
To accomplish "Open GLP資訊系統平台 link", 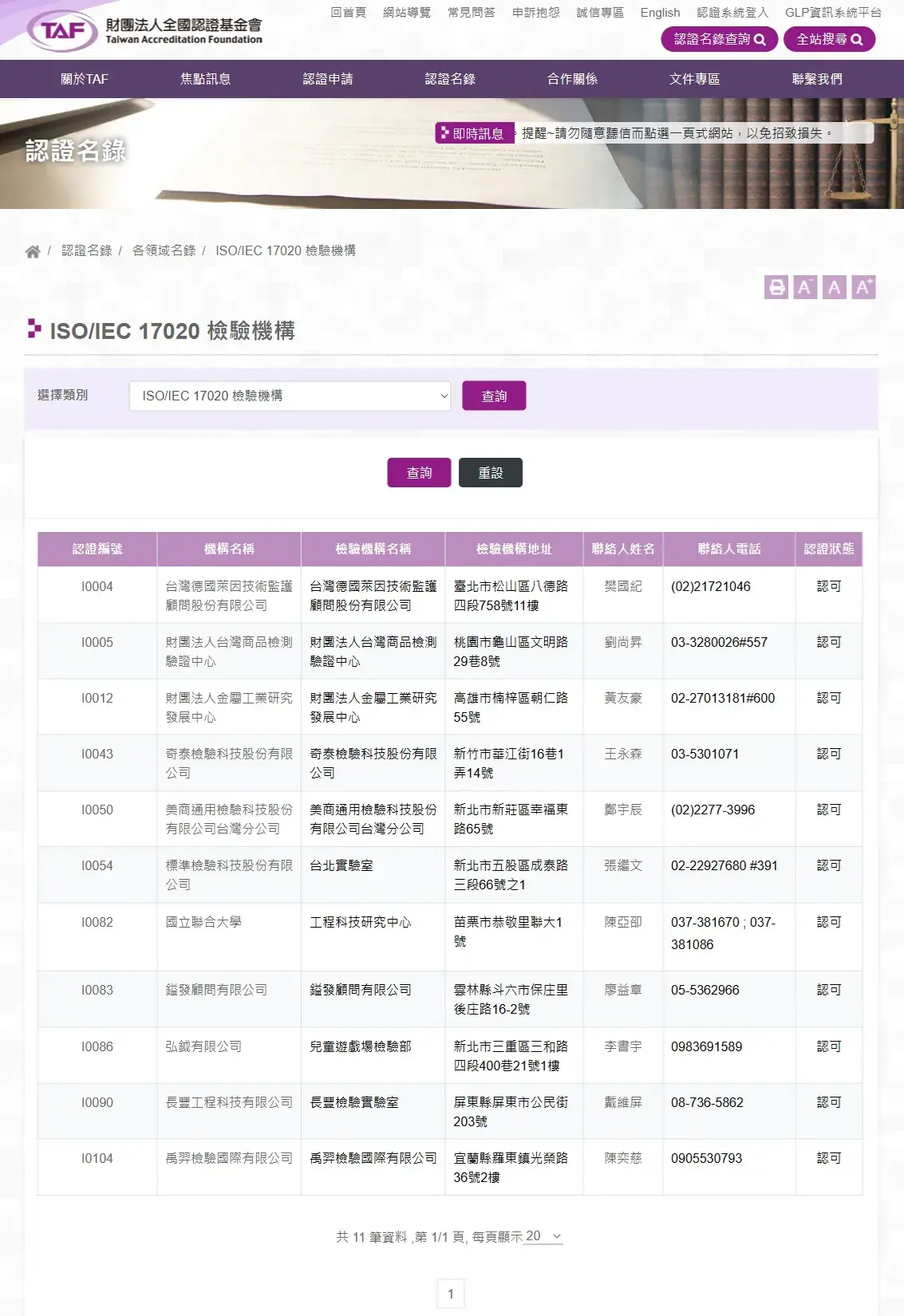I will pyautogui.click(x=833, y=13).
